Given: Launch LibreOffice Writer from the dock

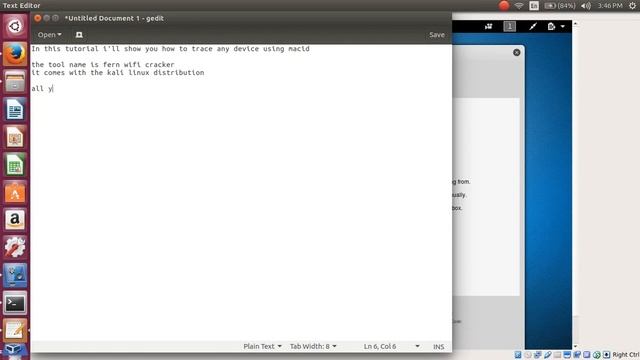Looking at the screenshot, I should point(15,109).
